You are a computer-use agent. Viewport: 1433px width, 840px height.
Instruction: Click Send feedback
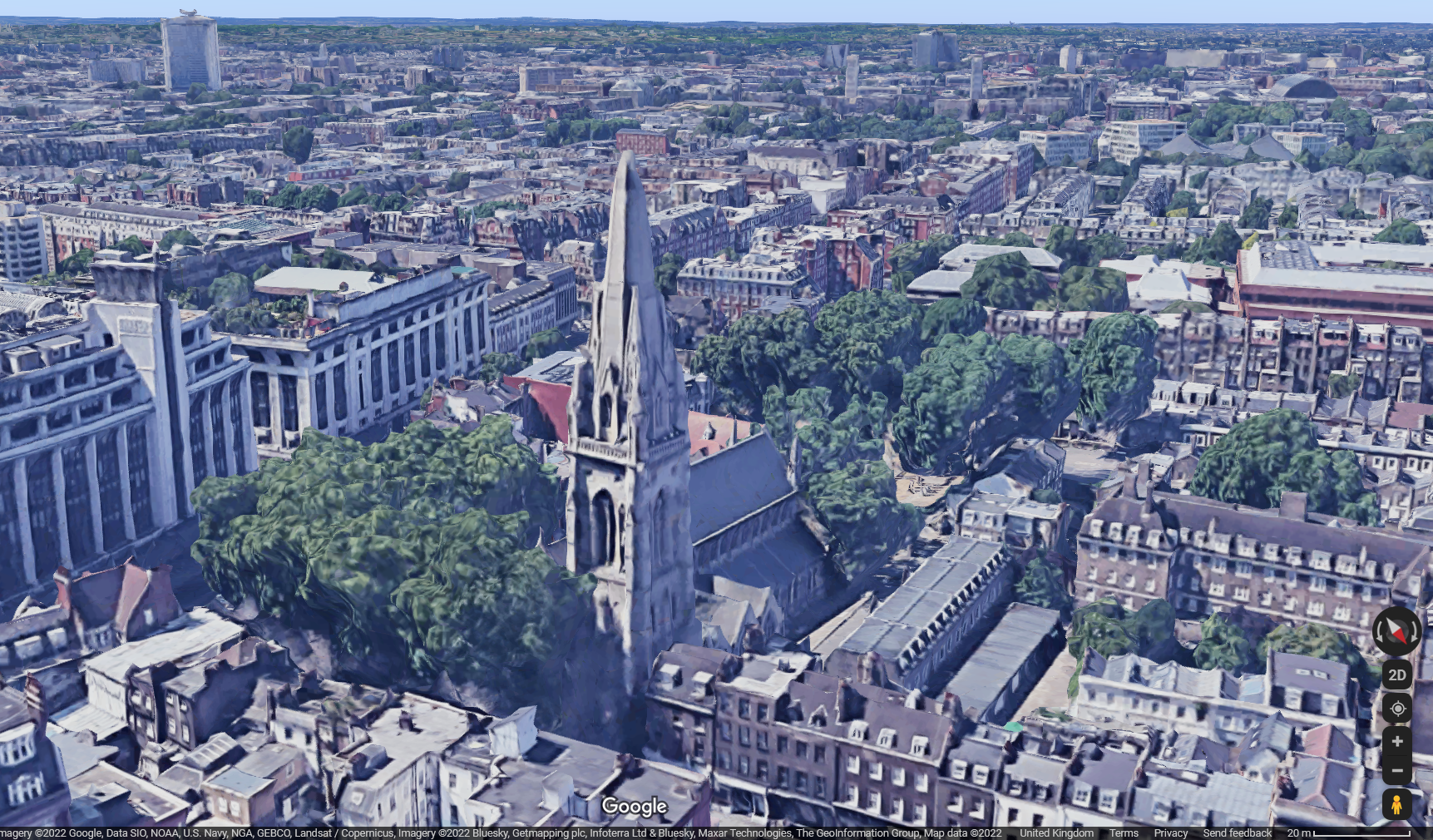(1237, 833)
